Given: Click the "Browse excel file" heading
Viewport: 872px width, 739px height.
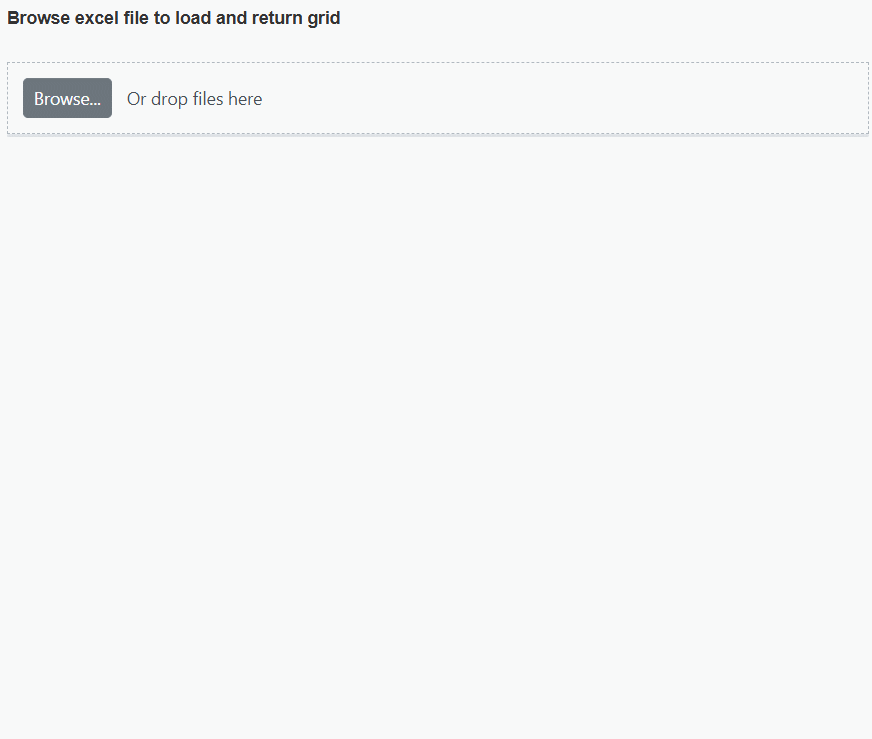Looking at the screenshot, I should (x=173, y=18).
